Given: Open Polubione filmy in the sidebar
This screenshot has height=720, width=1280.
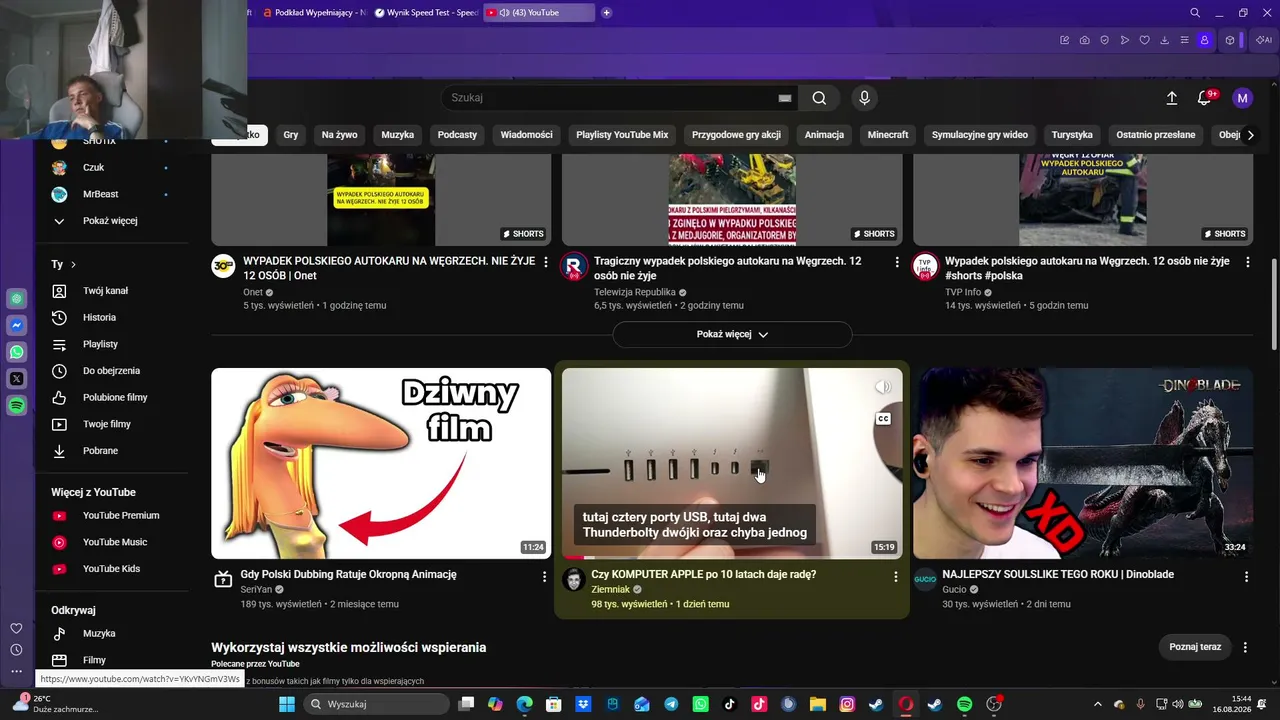Looking at the screenshot, I should (x=115, y=398).
